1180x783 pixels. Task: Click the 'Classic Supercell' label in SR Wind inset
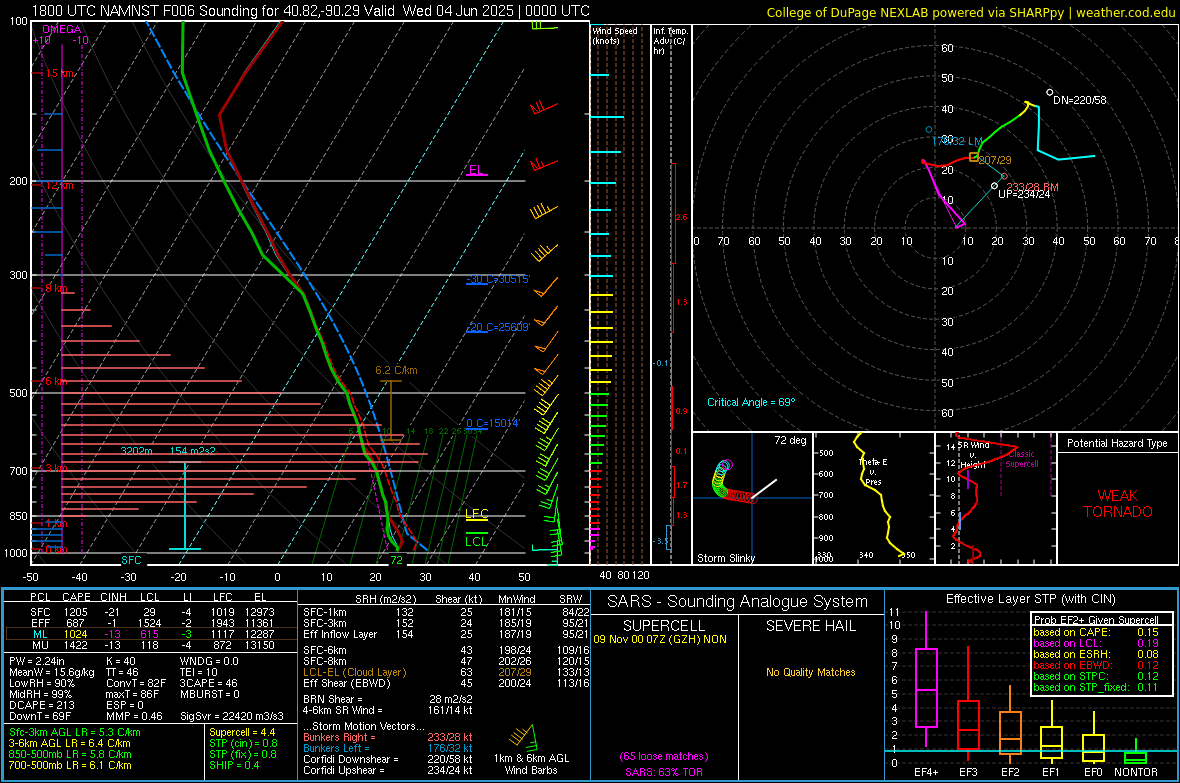(x=1021, y=459)
